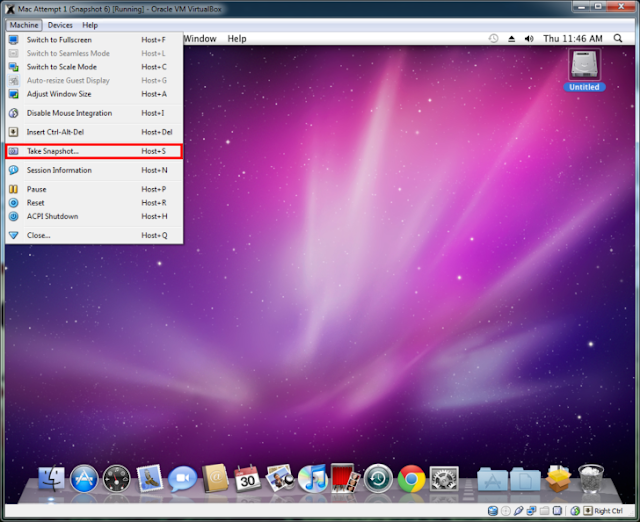Click the Spotlight search magnifier
Screen dimensions: 640x522
coord(618,38)
